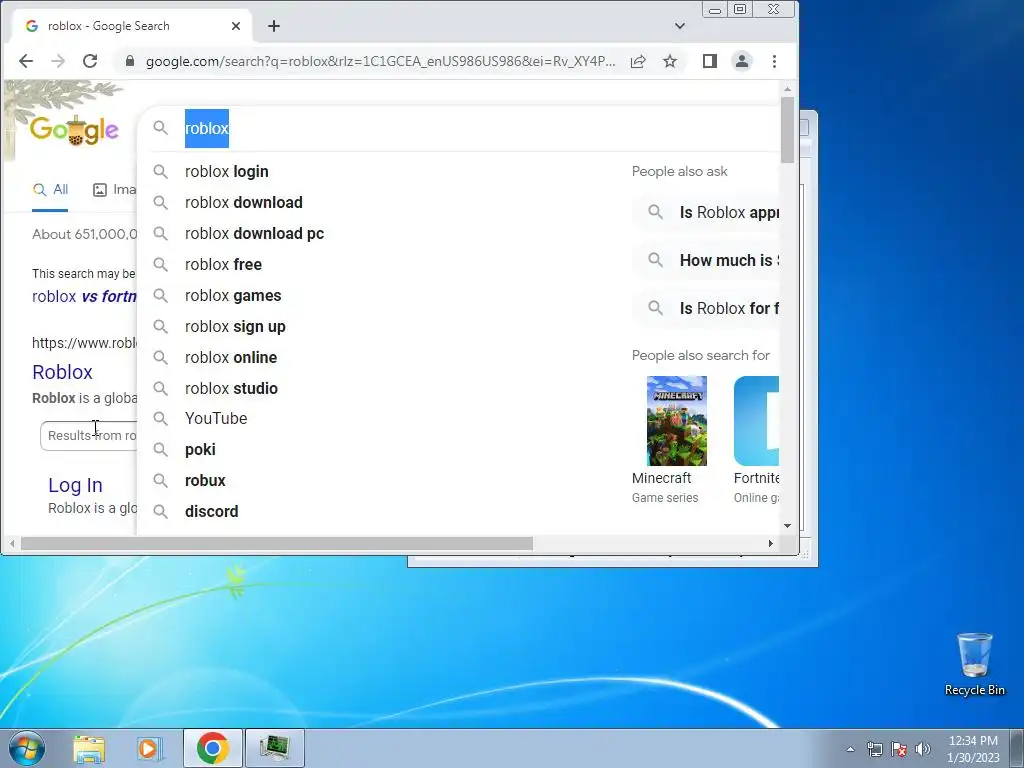Go back using Chrome's back arrow
Screen dimensions: 1024x768
[x=25, y=61]
